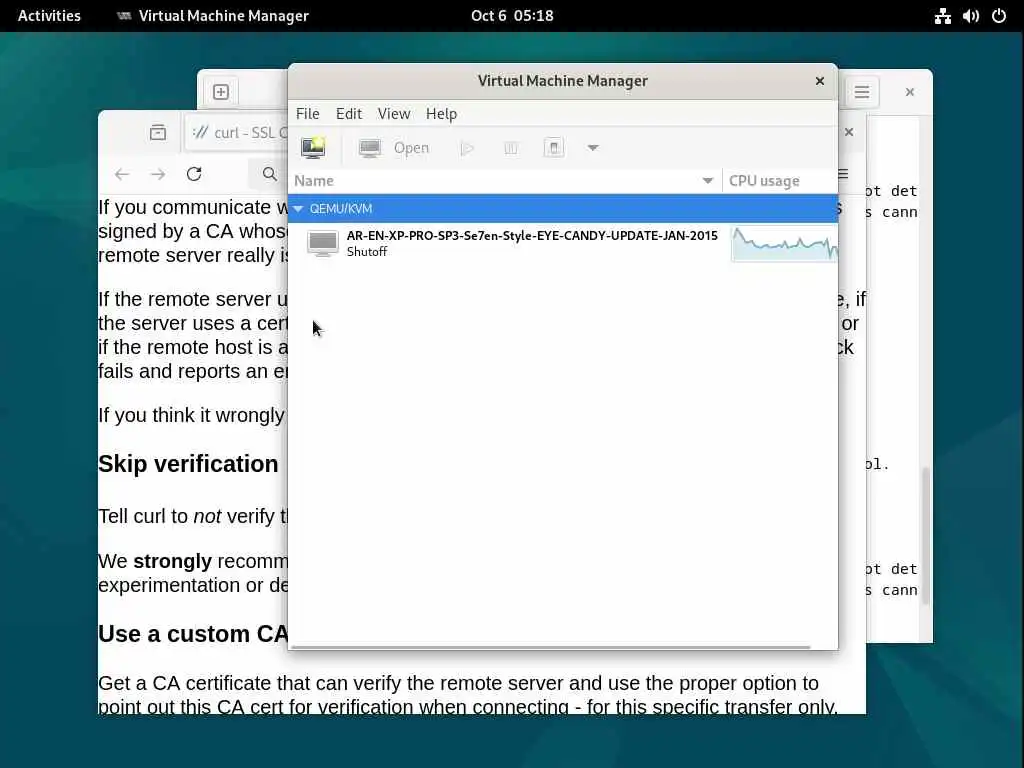Sort by the Name column header
Viewport: 1024px width, 768px height.
504,181
